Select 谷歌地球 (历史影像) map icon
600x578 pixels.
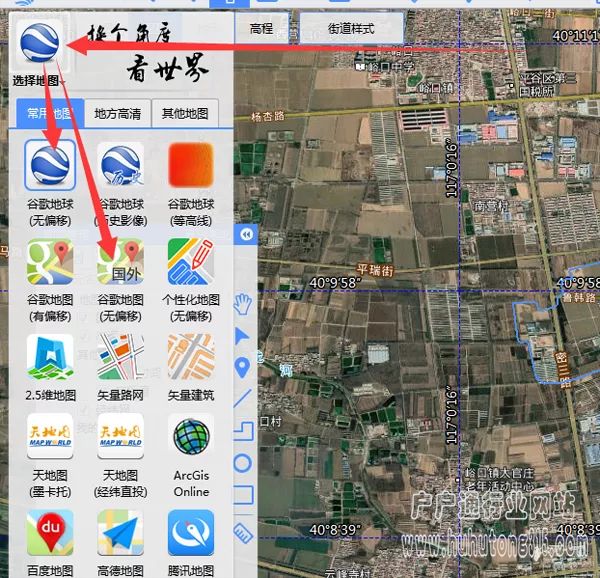coord(121,165)
